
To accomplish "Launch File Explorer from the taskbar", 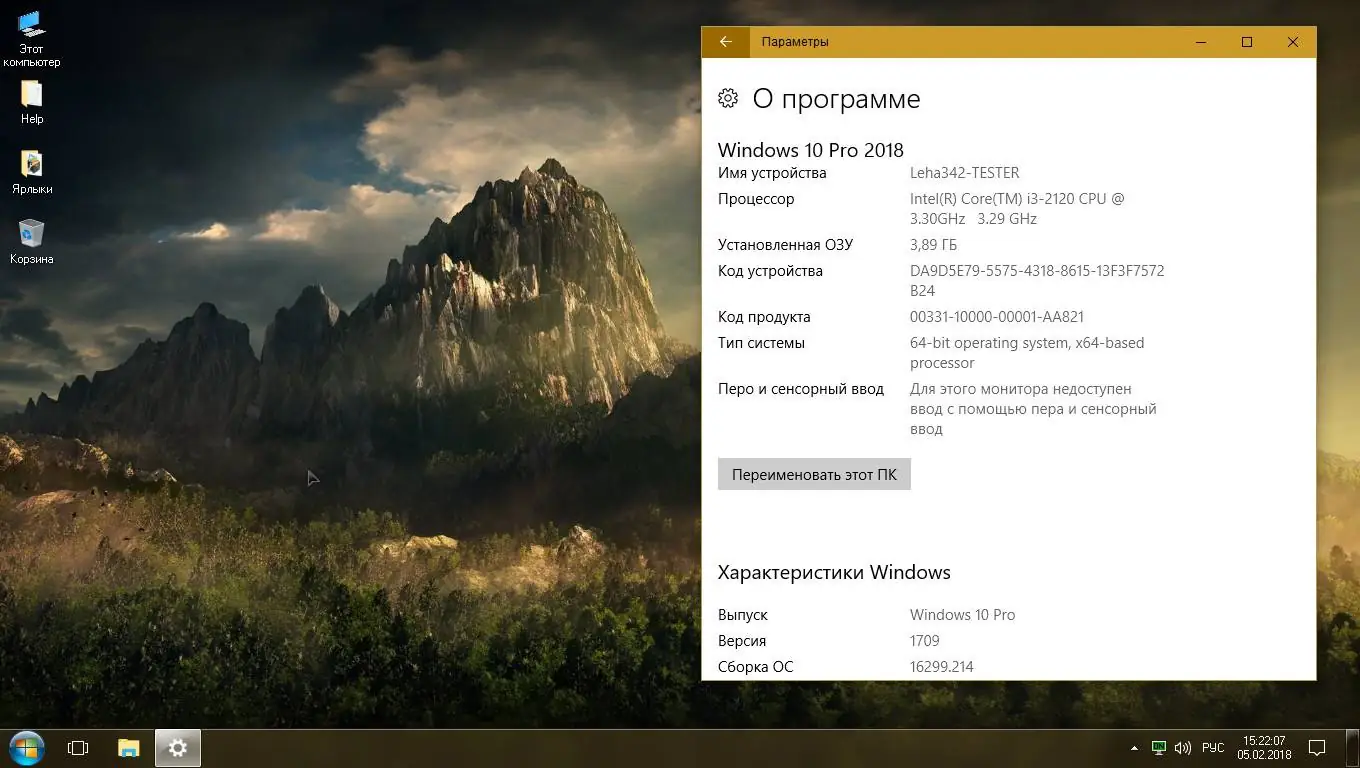I will pos(129,748).
